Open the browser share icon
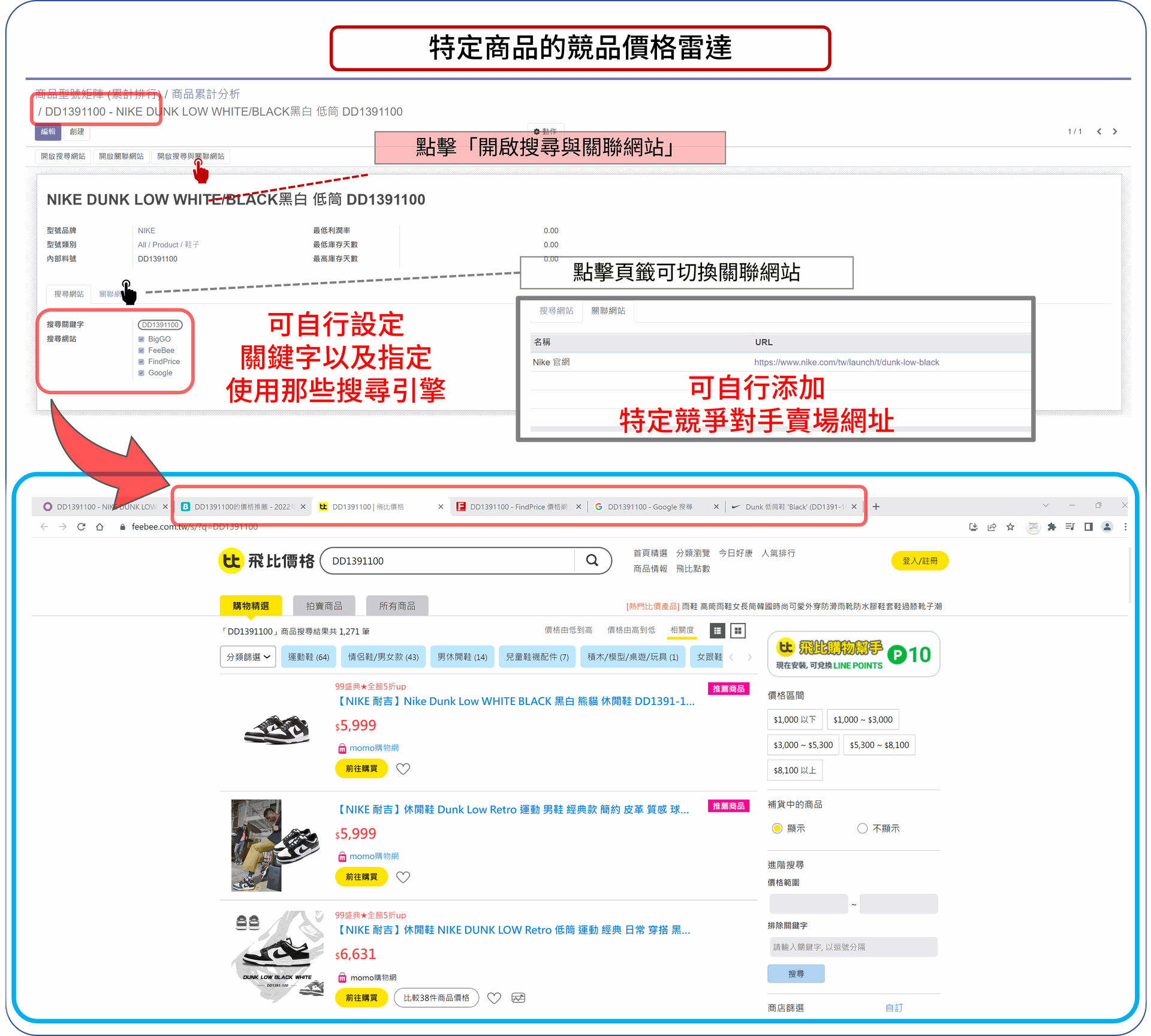The height and width of the screenshot is (1036, 1151). [992, 526]
